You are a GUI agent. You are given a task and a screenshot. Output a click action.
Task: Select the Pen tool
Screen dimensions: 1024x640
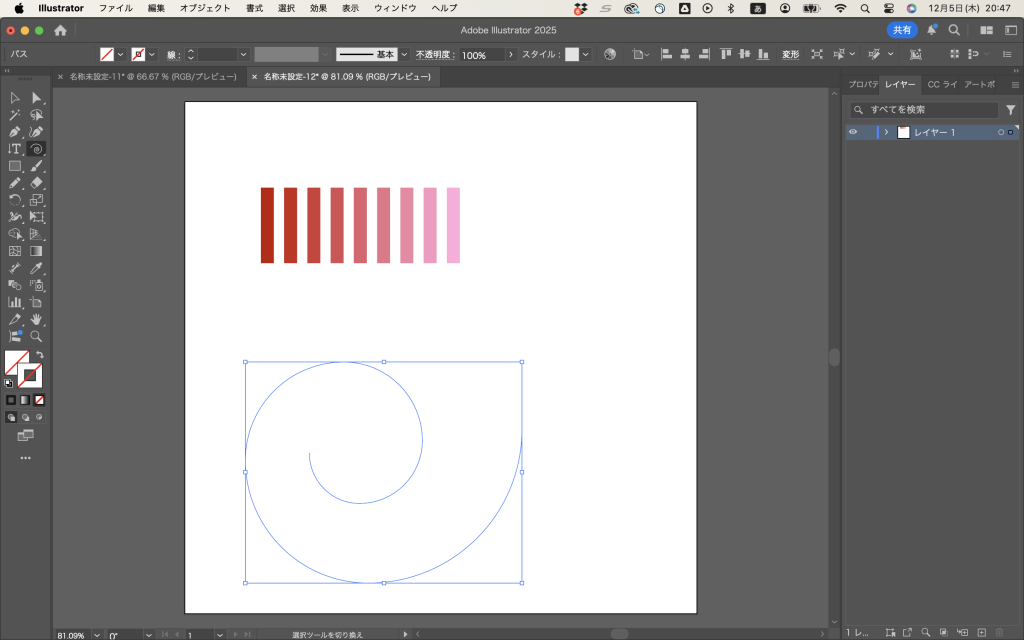(x=15, y=132)
